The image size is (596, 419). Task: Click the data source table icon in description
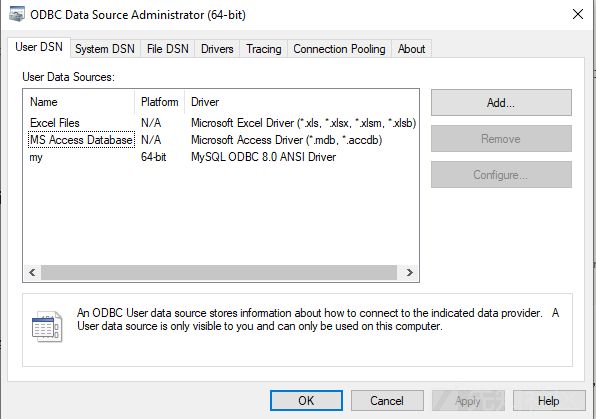tap(47, 327)
